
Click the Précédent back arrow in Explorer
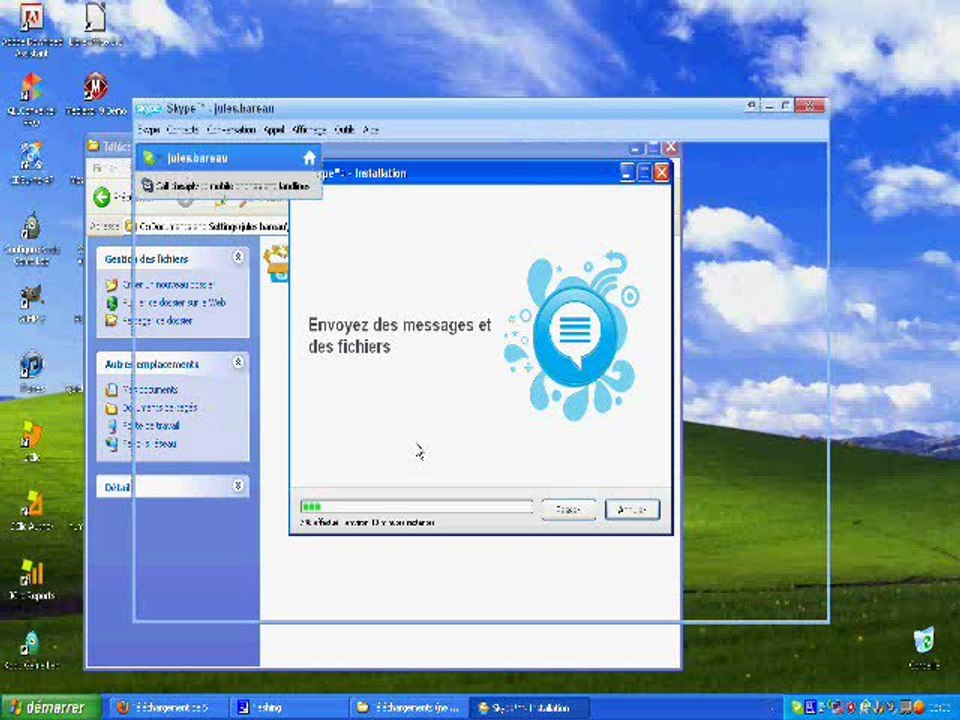(102, 197)
